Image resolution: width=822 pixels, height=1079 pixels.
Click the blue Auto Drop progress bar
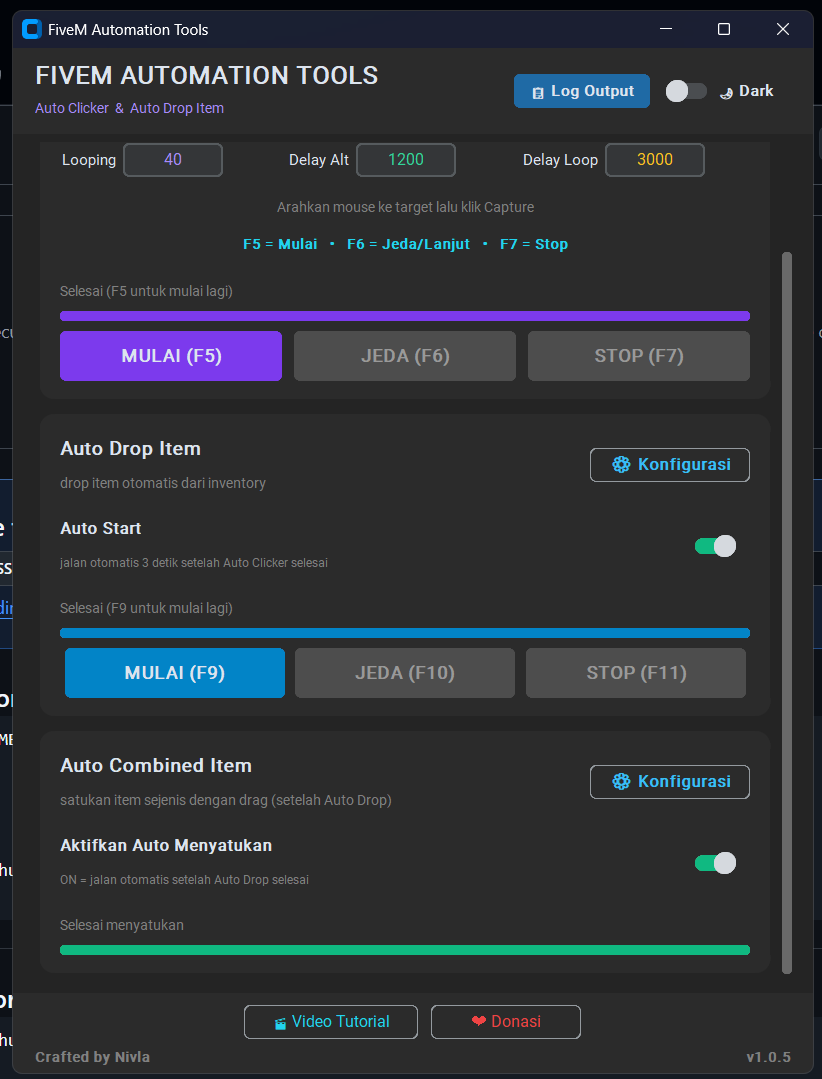coord(404,632)
